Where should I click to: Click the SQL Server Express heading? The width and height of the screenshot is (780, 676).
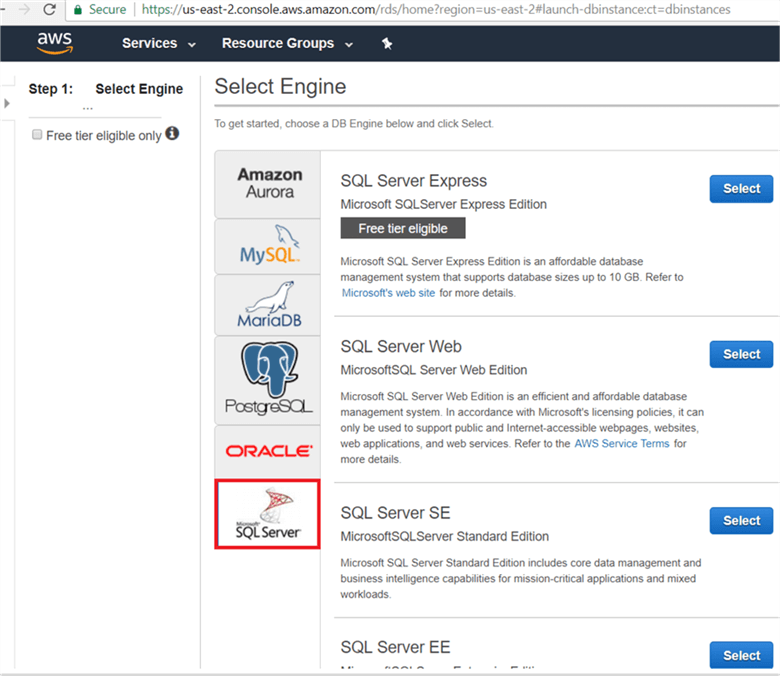click(x=413, y=181)
